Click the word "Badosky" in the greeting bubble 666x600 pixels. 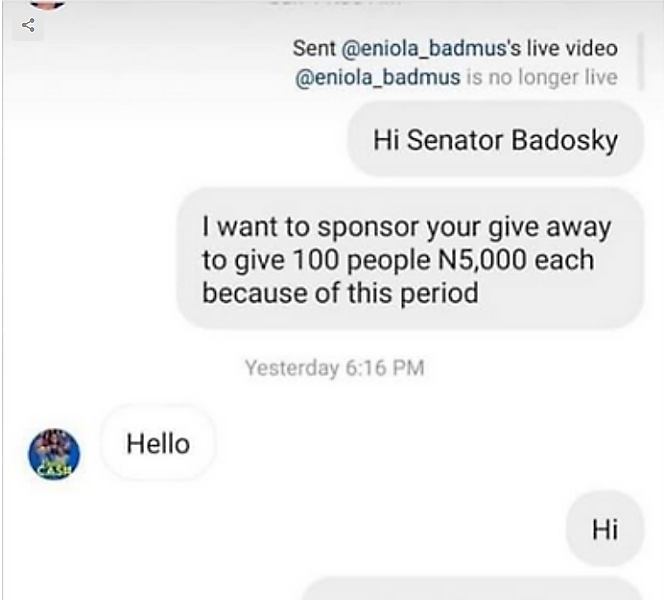[564, 141]
